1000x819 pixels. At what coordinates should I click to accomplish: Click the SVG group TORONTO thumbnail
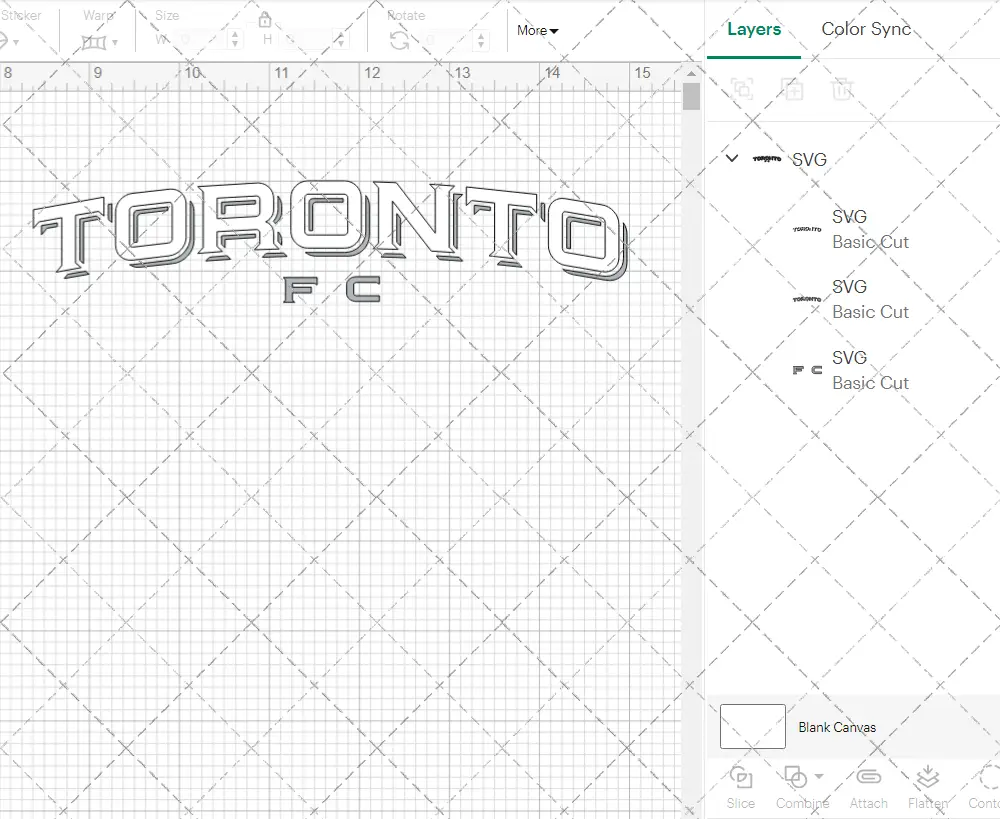point(767,159)
